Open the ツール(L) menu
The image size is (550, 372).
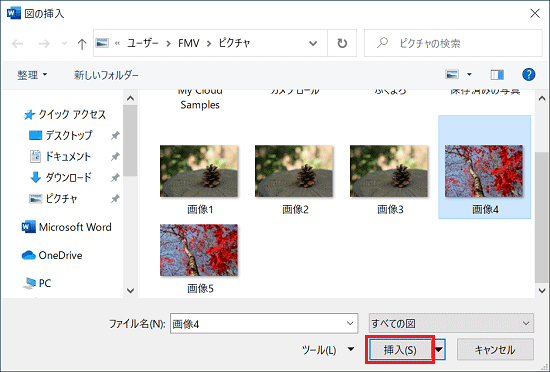pyautogui.click(x=328, y=350)
